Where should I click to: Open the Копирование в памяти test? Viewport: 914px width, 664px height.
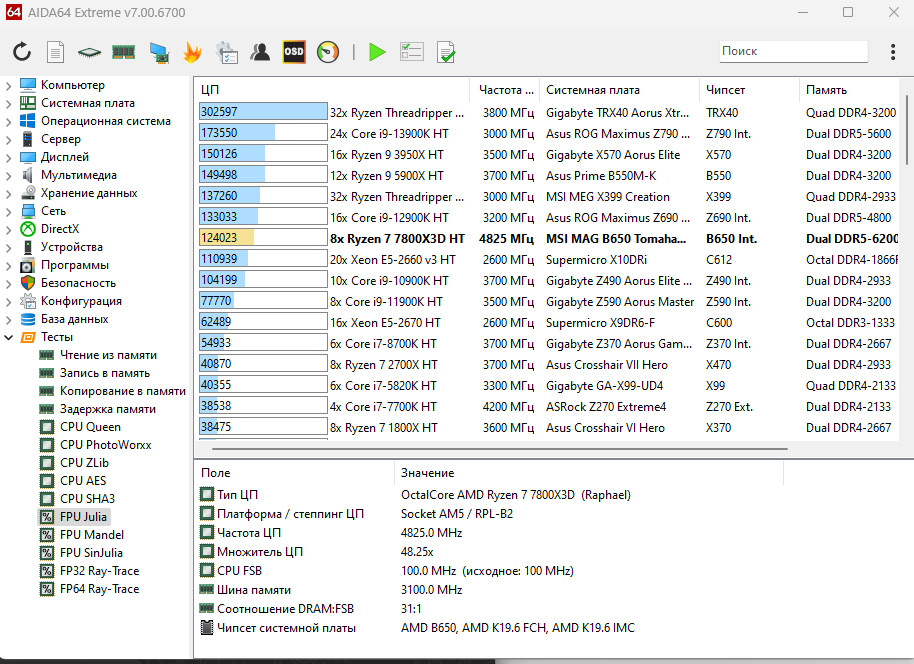[122, 391]
